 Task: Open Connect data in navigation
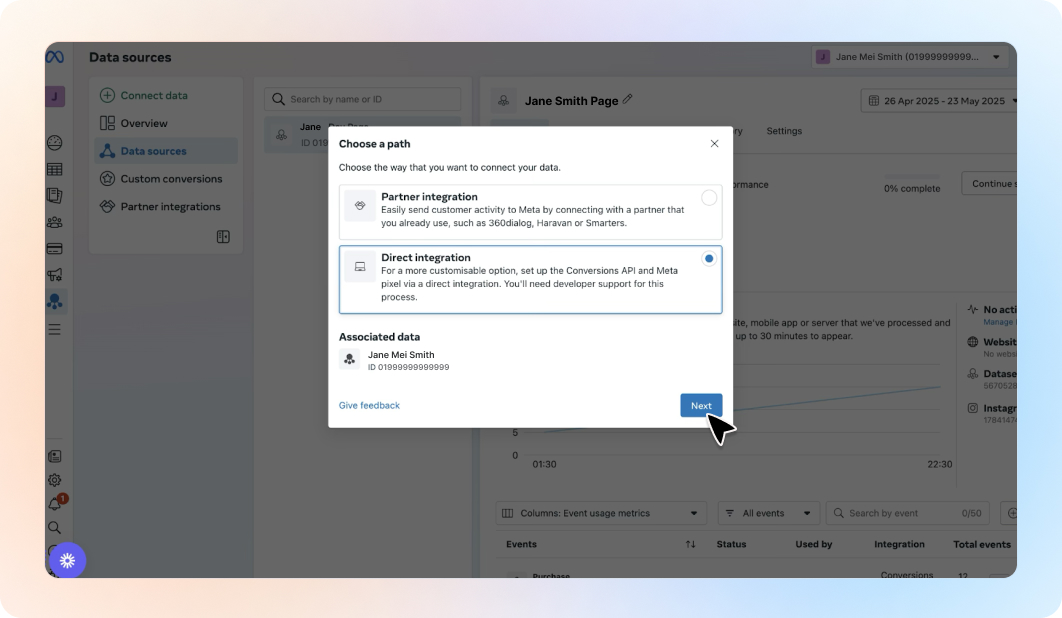tap(153, 96)
